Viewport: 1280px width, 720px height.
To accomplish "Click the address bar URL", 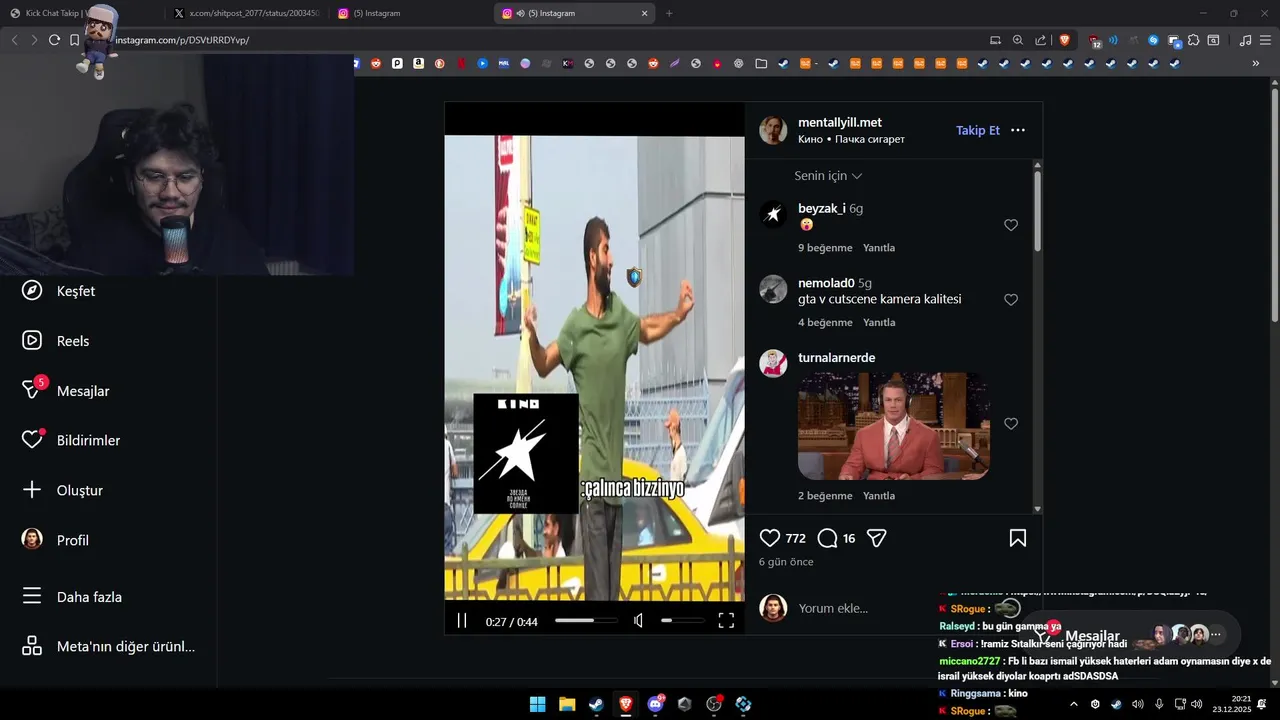I will point(182,40).
